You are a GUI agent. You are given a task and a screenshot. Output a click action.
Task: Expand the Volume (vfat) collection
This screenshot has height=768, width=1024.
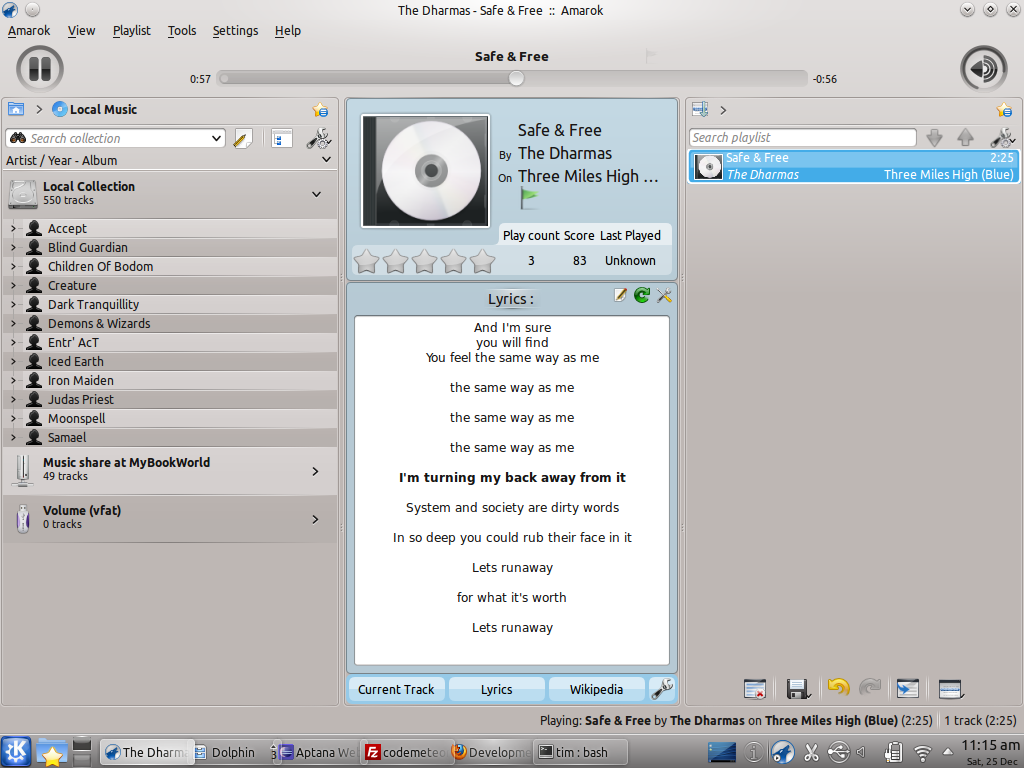315,519
